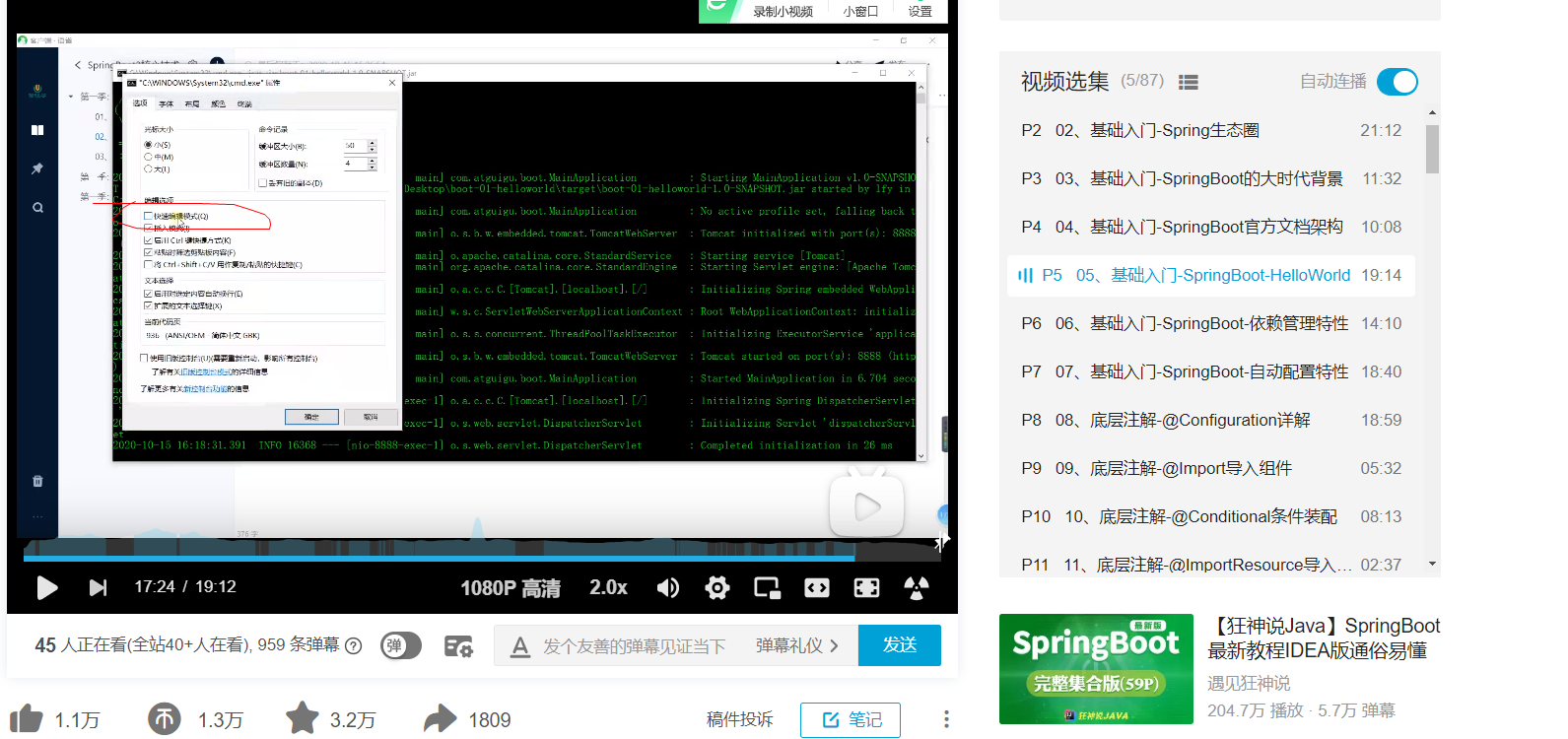
Task: Click back arrow beside Spring title in video
Action: click(78, 65)
